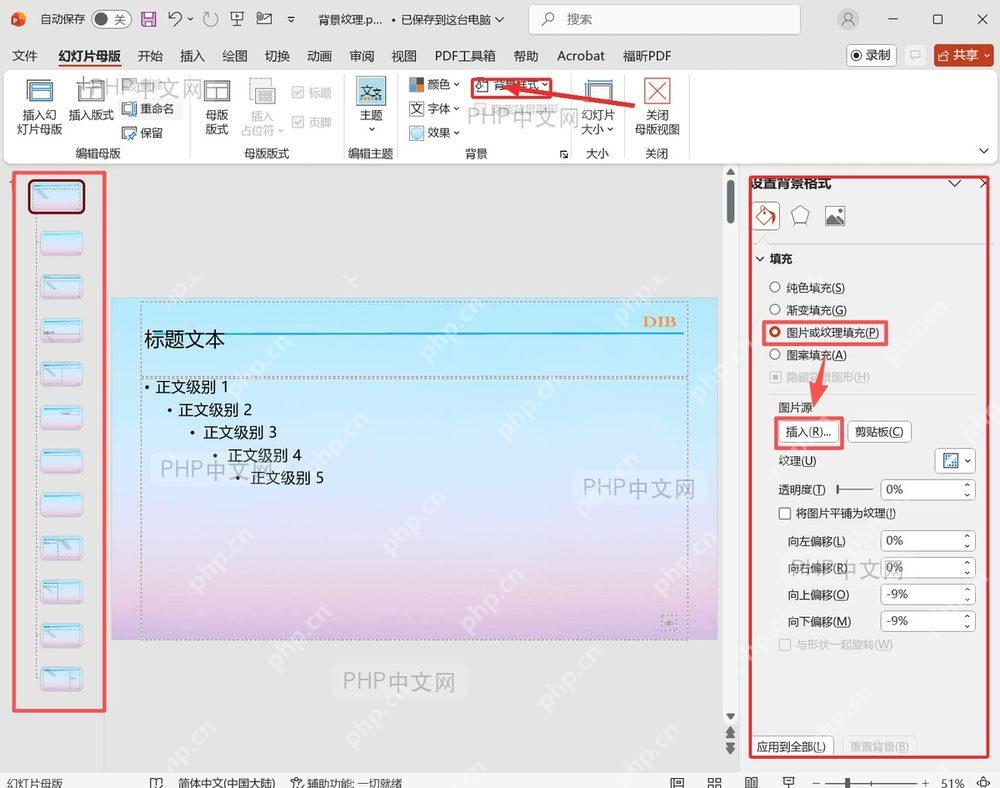
Task: Select Pattern fill (图案填充) radio
Action: pos(775,354)
